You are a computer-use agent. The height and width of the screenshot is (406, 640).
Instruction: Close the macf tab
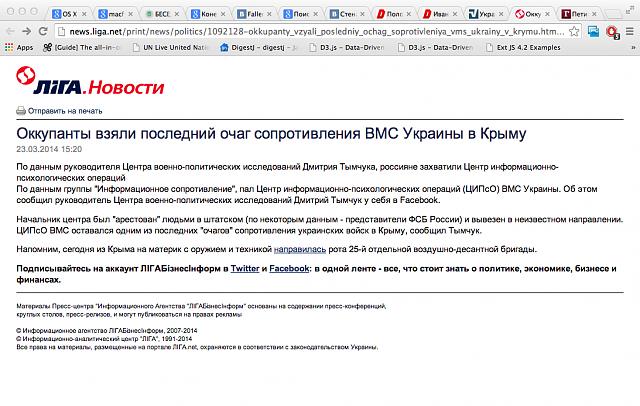pyautogui.click(x=130, y=14)
